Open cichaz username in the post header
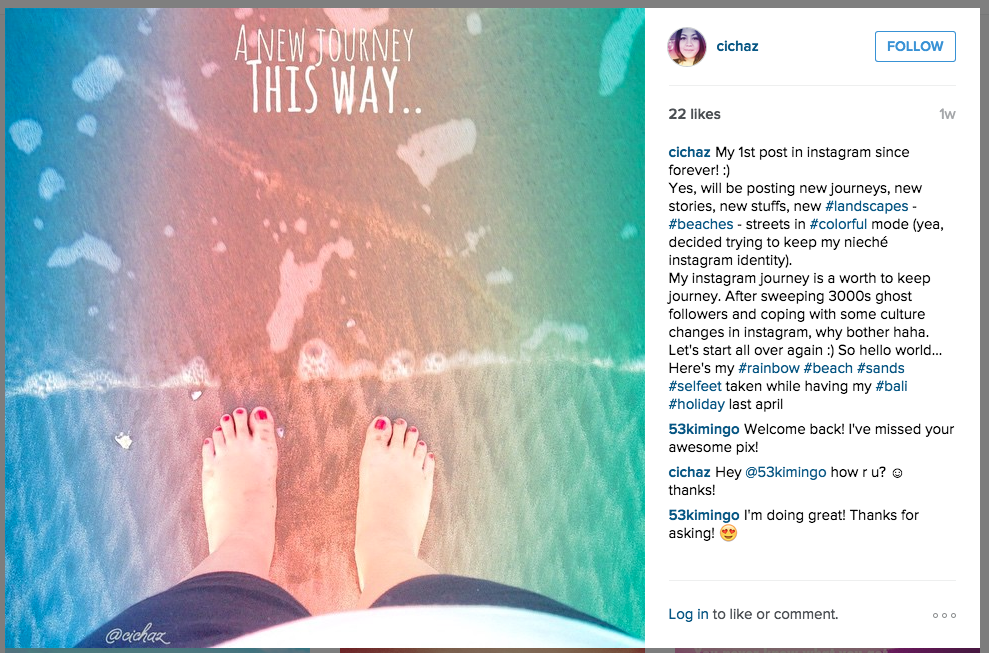 click(x=737, y=46)
